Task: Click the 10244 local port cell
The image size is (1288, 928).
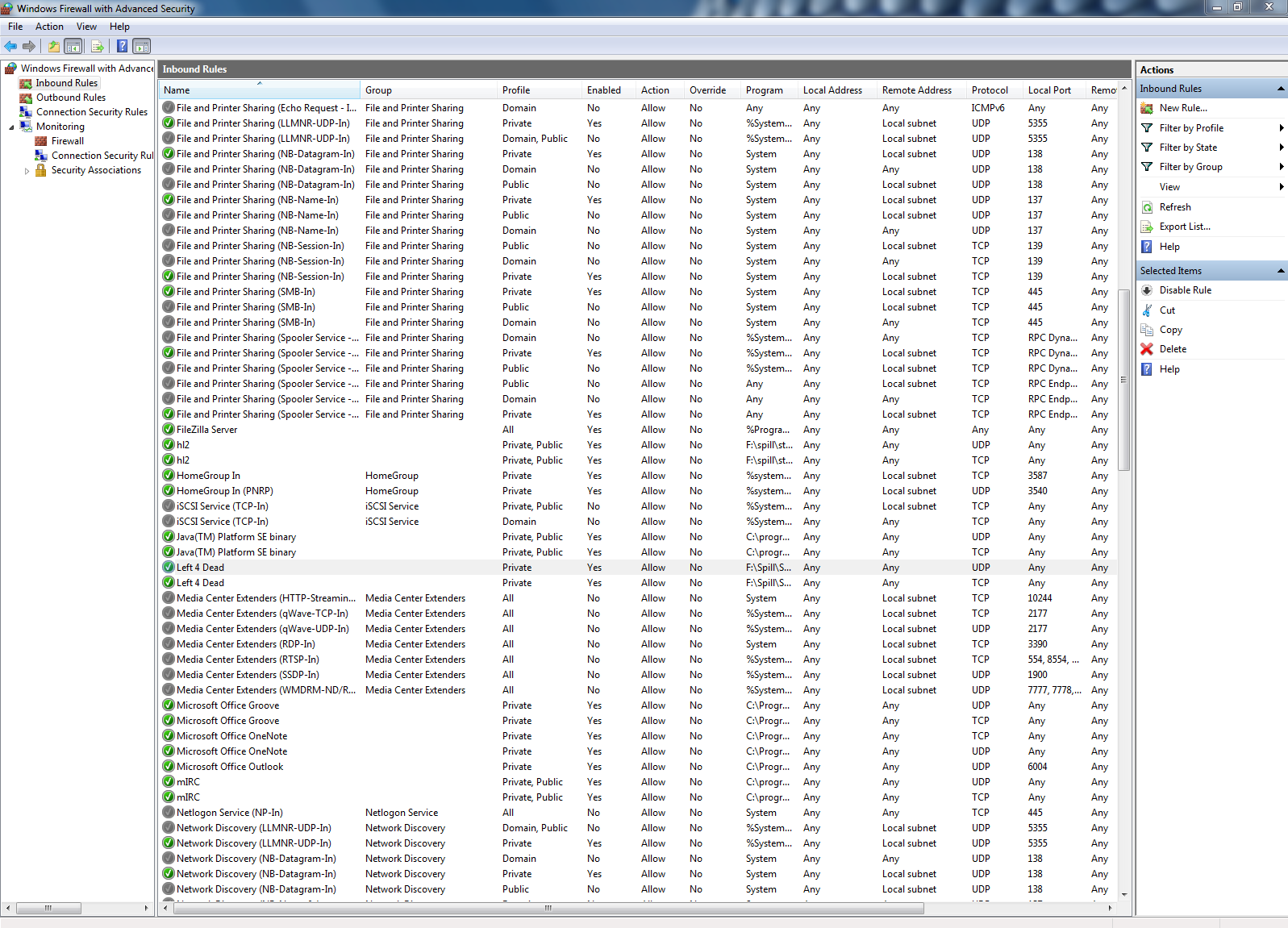Action: point(1040,598)
